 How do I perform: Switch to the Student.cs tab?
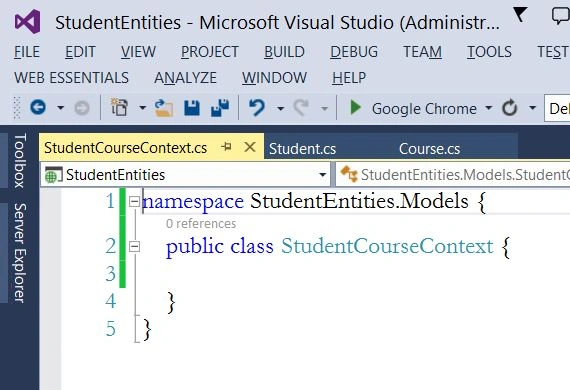[x=302, y=149]
